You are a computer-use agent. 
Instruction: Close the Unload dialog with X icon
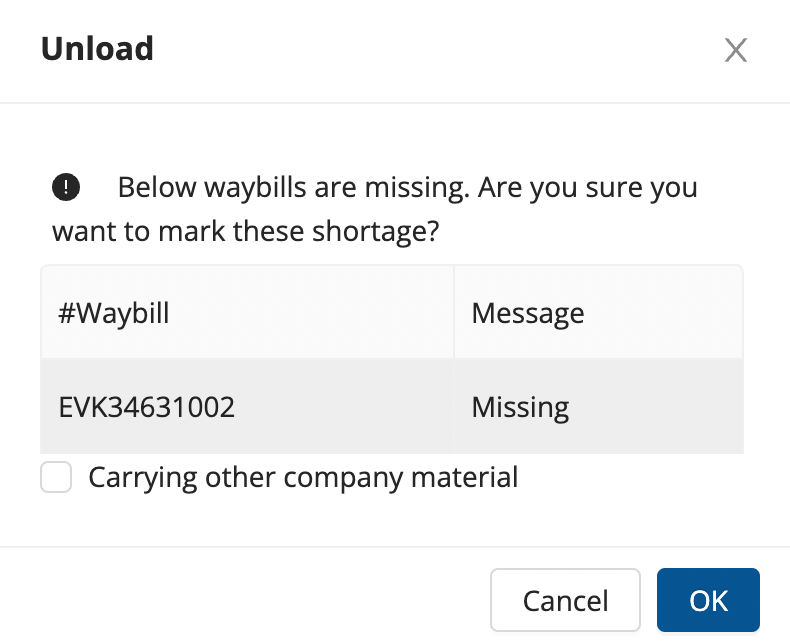[736, 50]
